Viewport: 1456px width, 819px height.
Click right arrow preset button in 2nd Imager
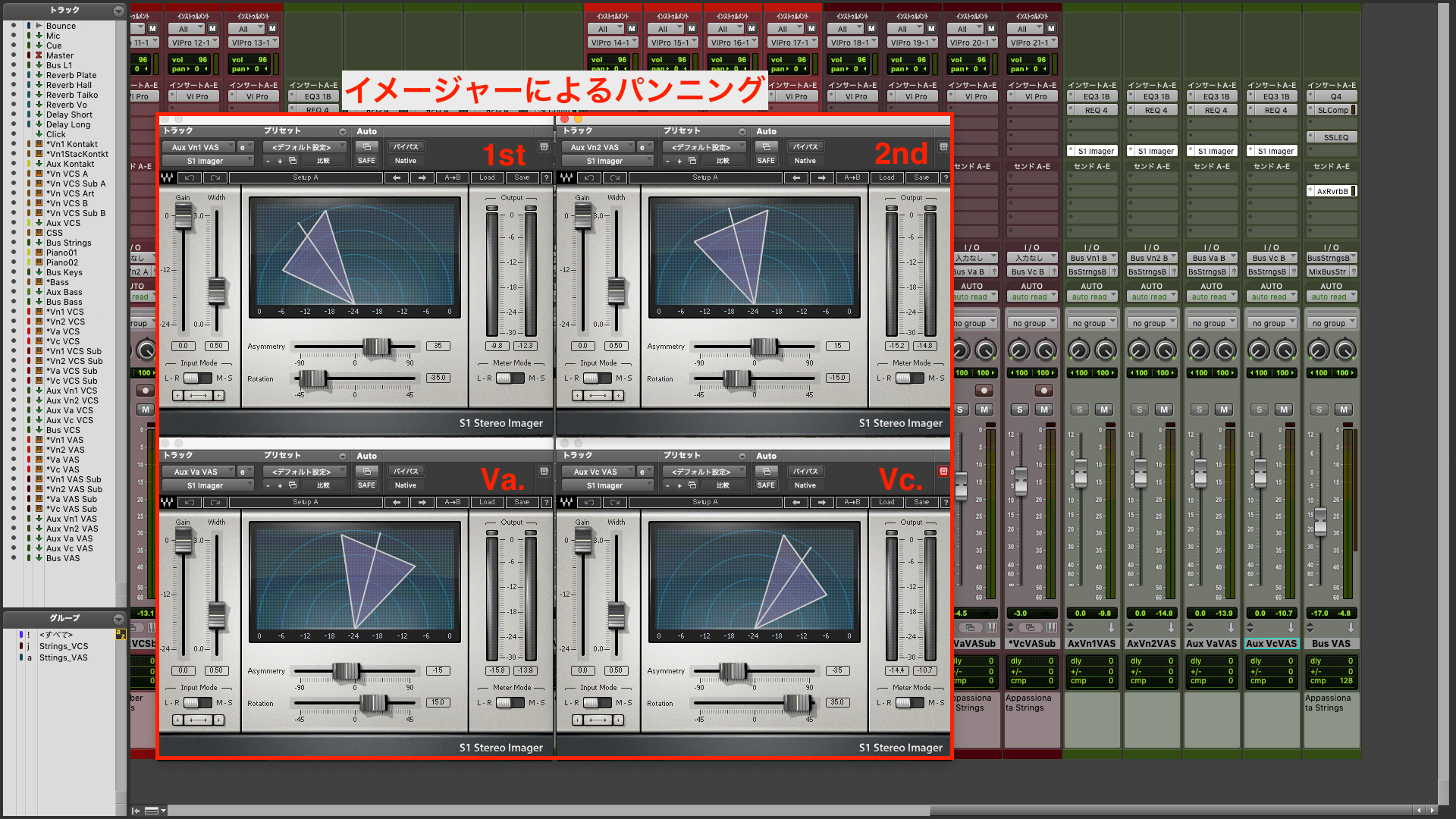click(822, 178)
